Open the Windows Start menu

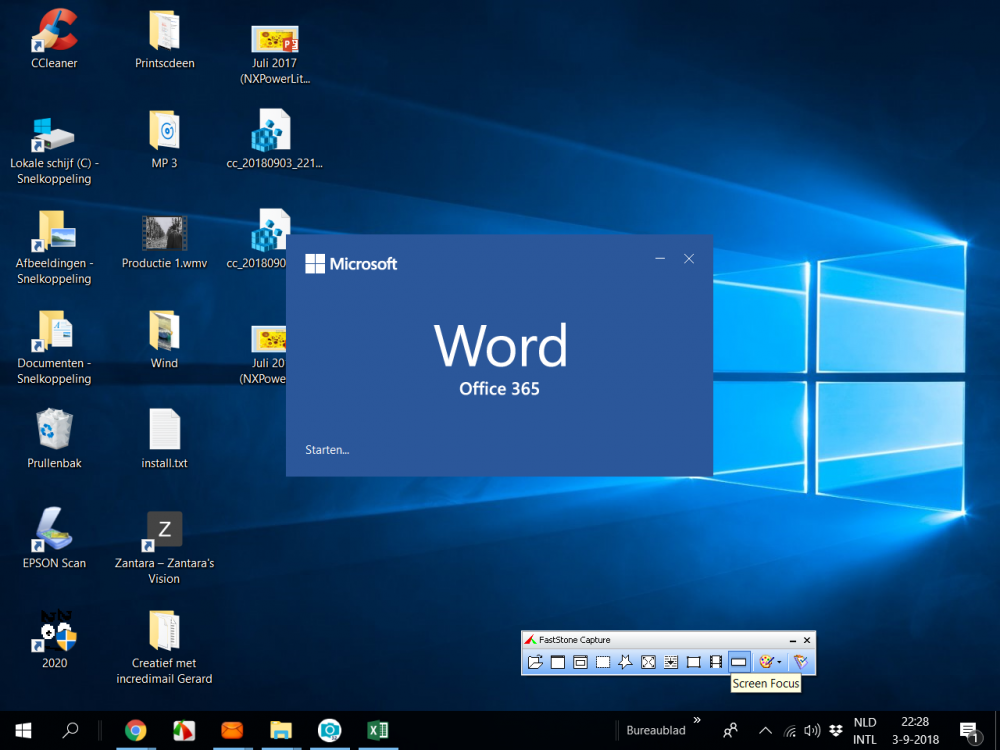[x=23, y=731]
